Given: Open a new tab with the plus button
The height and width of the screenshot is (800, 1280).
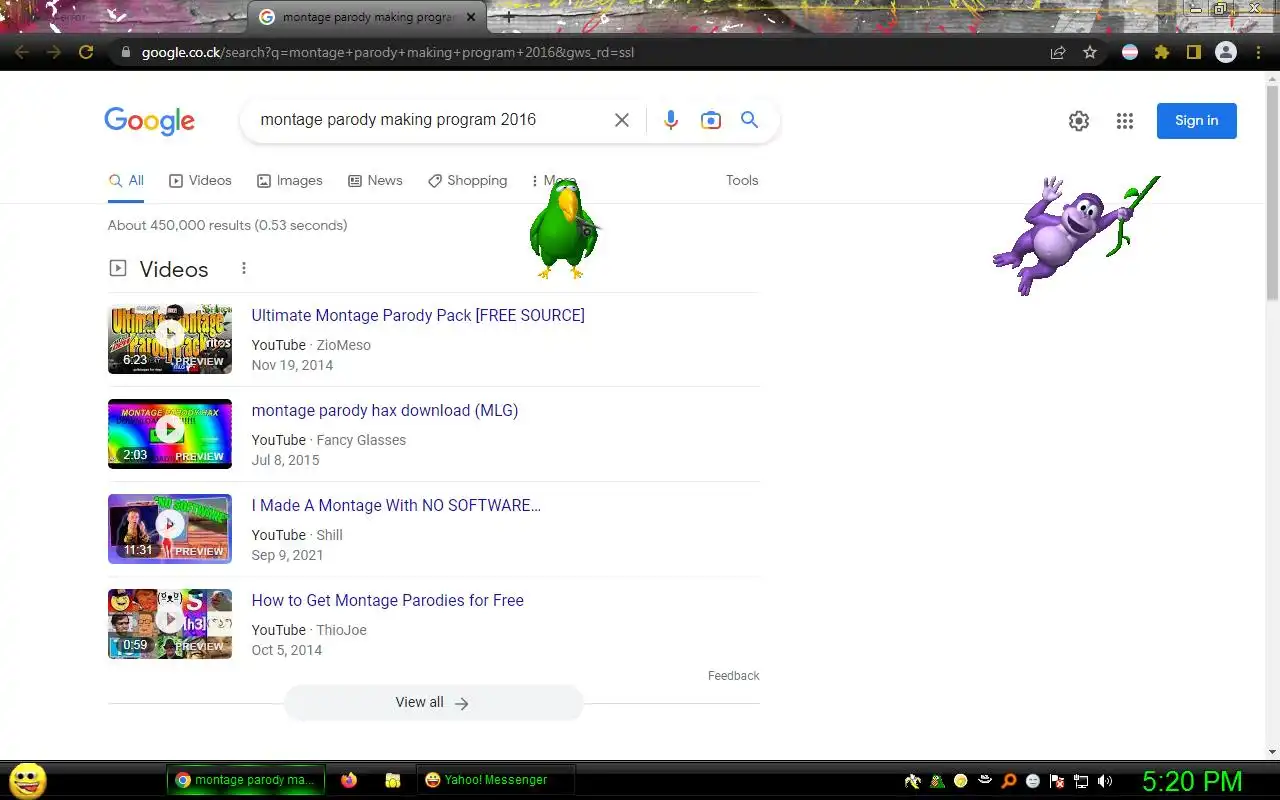Looking at the screenshot, I should (x=509, y=17).
